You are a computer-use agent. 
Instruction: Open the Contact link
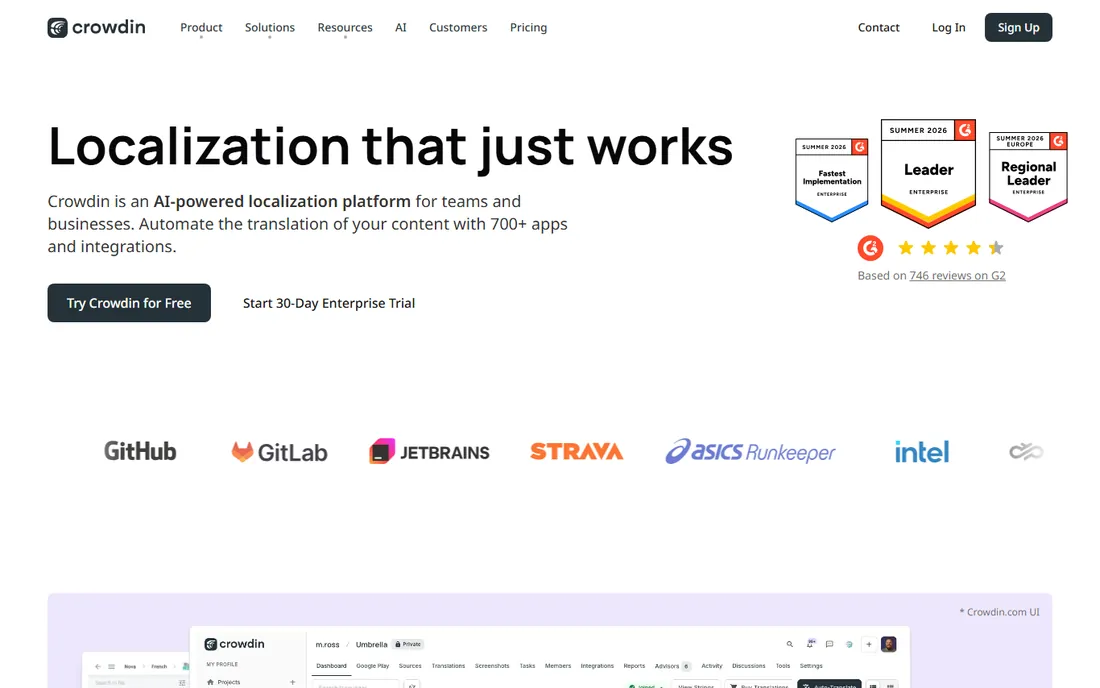coord(878,27)
